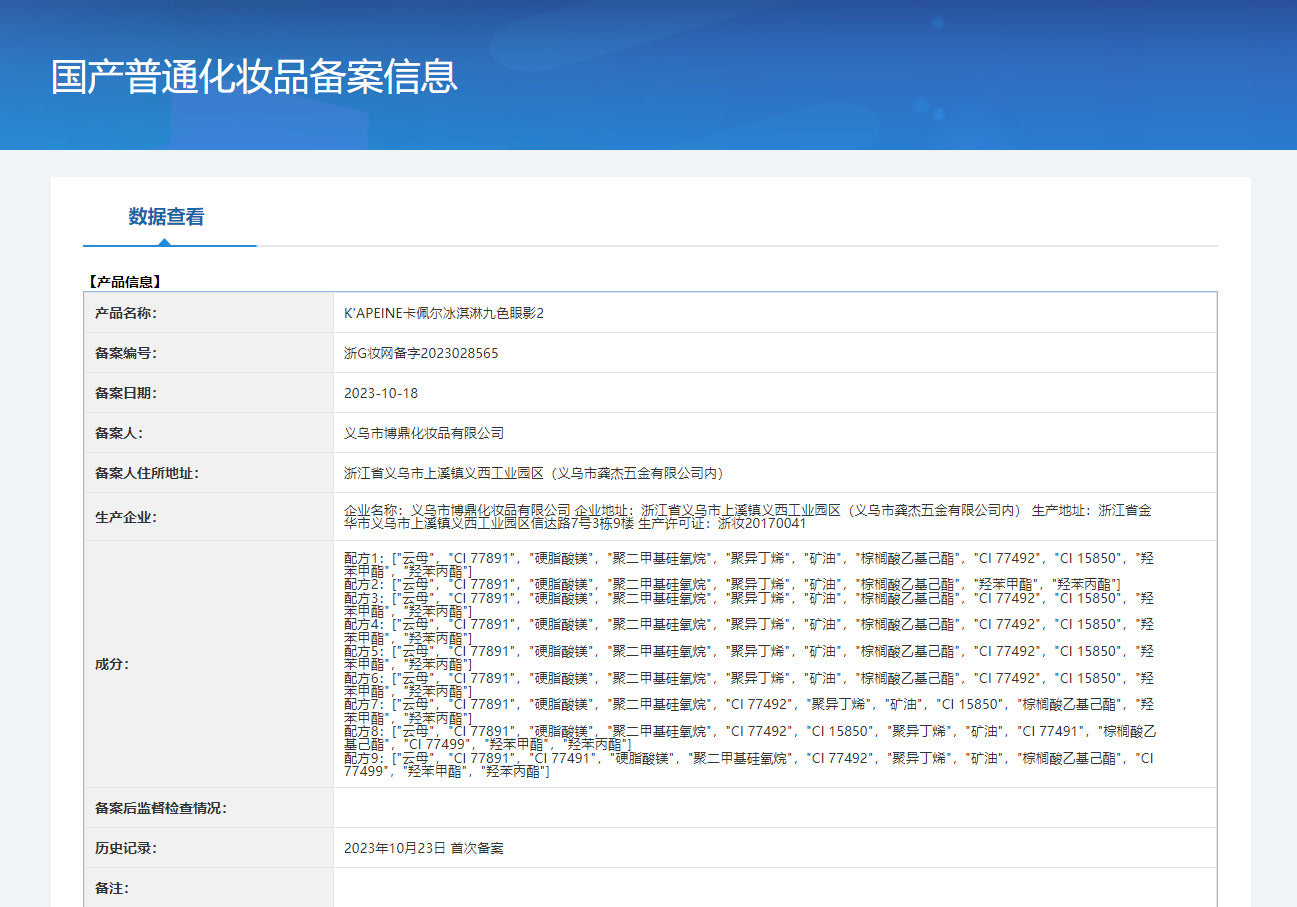Image resolution: width=1297 pixels, height=907 pixels.
Task: Click the filer value 义乌市博鼎化妆品有限公司
Action: click(x=424, y=433)
